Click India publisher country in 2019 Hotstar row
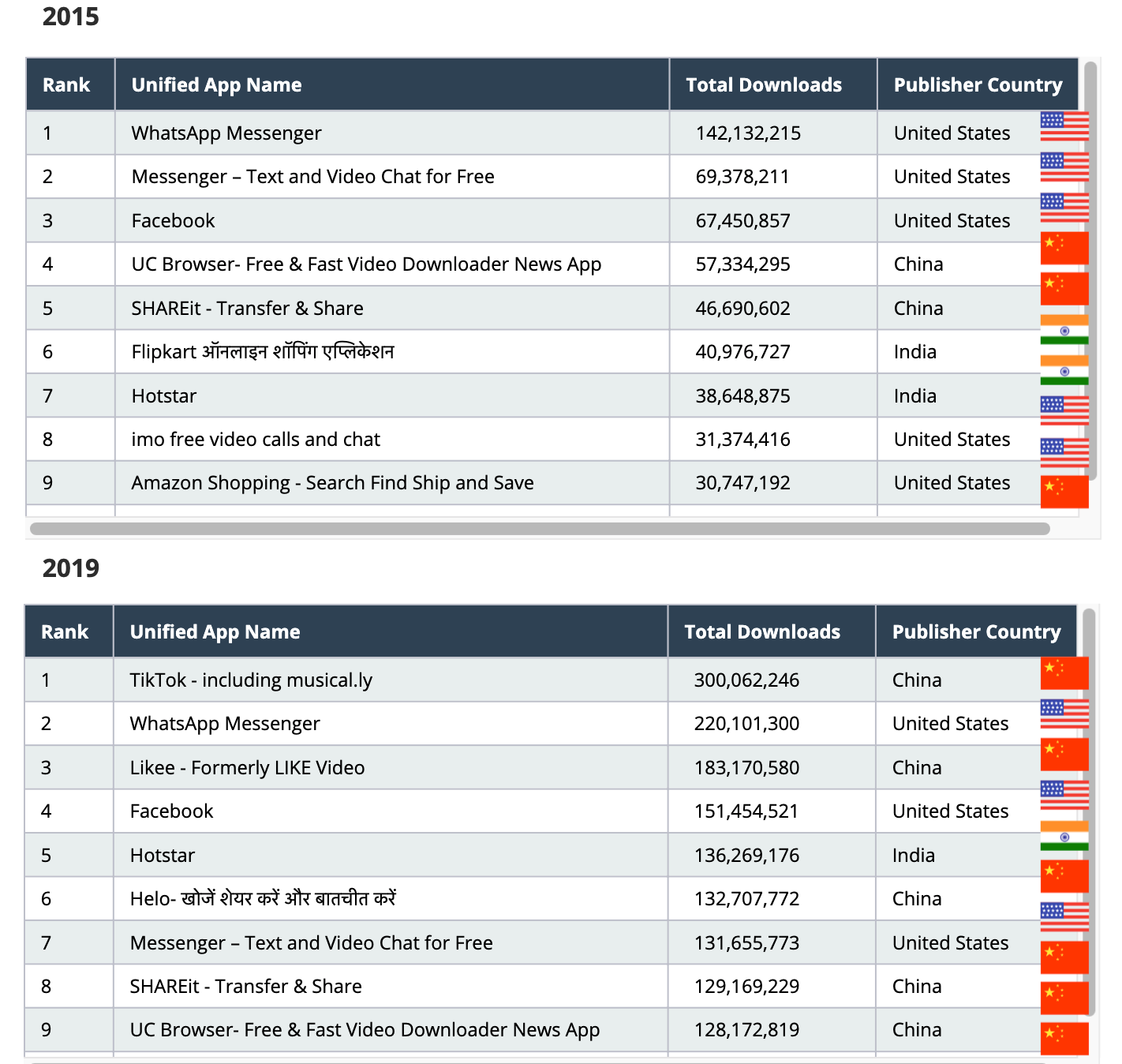 914,856
